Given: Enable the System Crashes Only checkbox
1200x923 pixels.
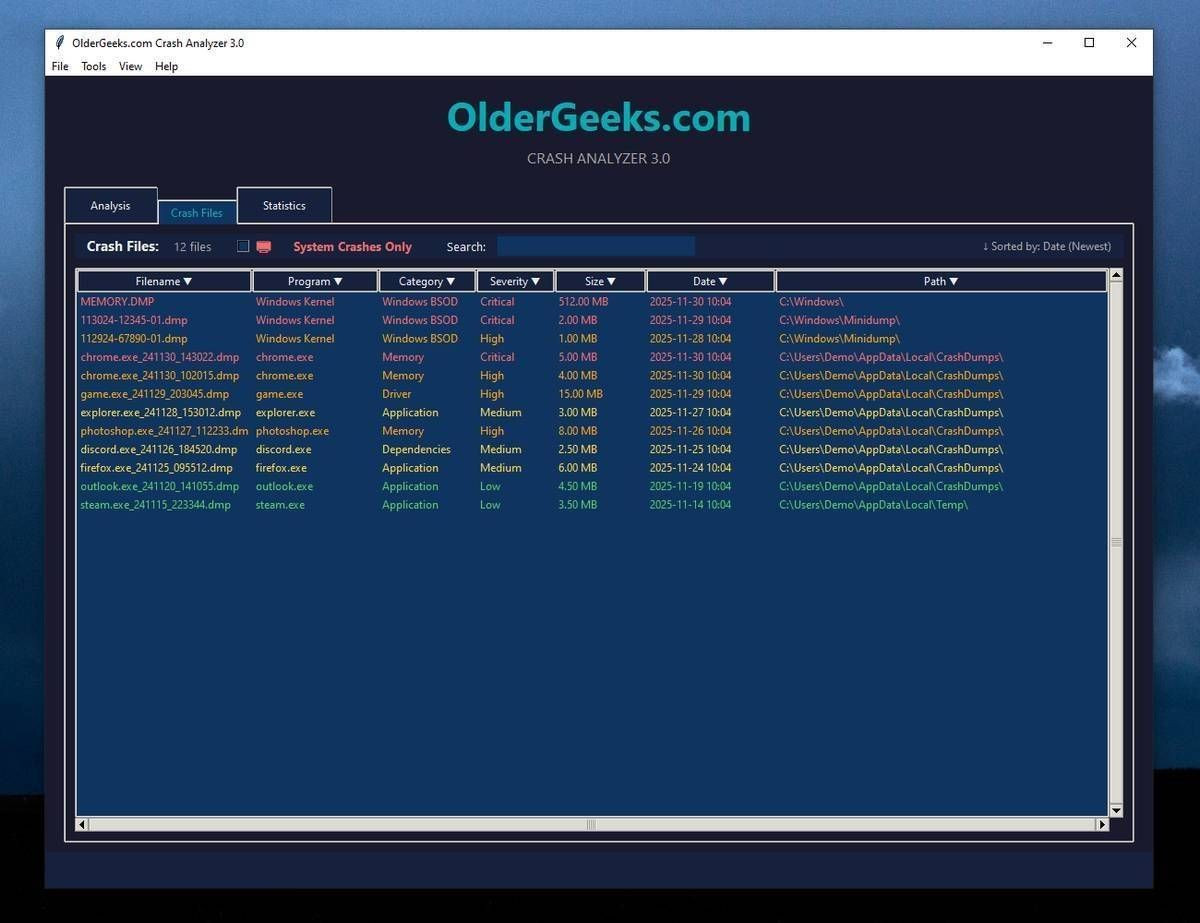Looking at the screenshot, I should 243,246.
